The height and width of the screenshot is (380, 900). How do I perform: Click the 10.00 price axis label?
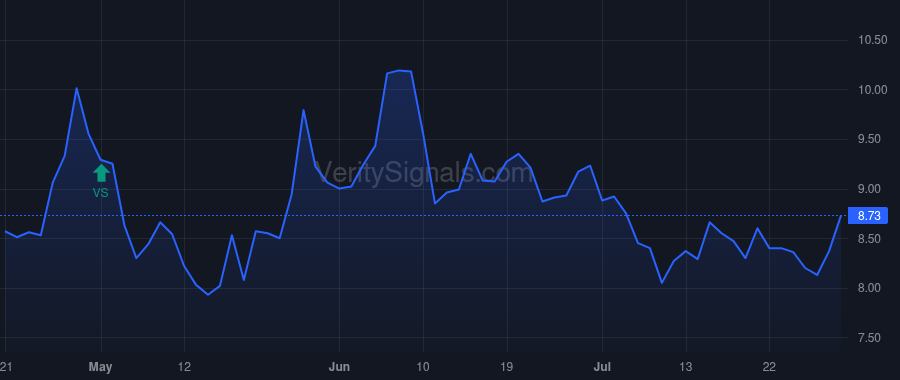pos(872,90)
